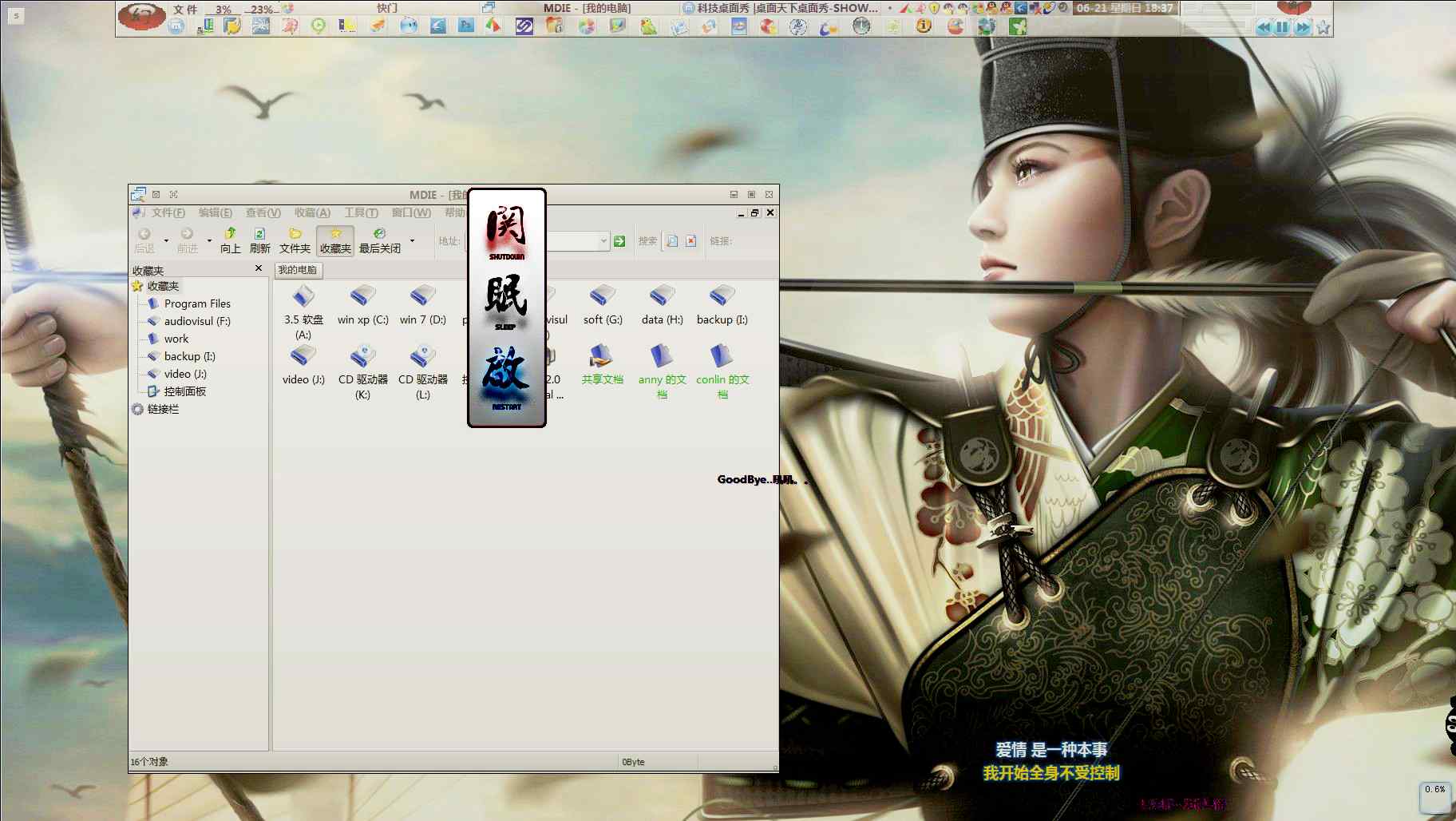The height and width of the screenshot is (821, 1456).
Task: Click the orange info icon in top dock
Action: pos(924,26)
